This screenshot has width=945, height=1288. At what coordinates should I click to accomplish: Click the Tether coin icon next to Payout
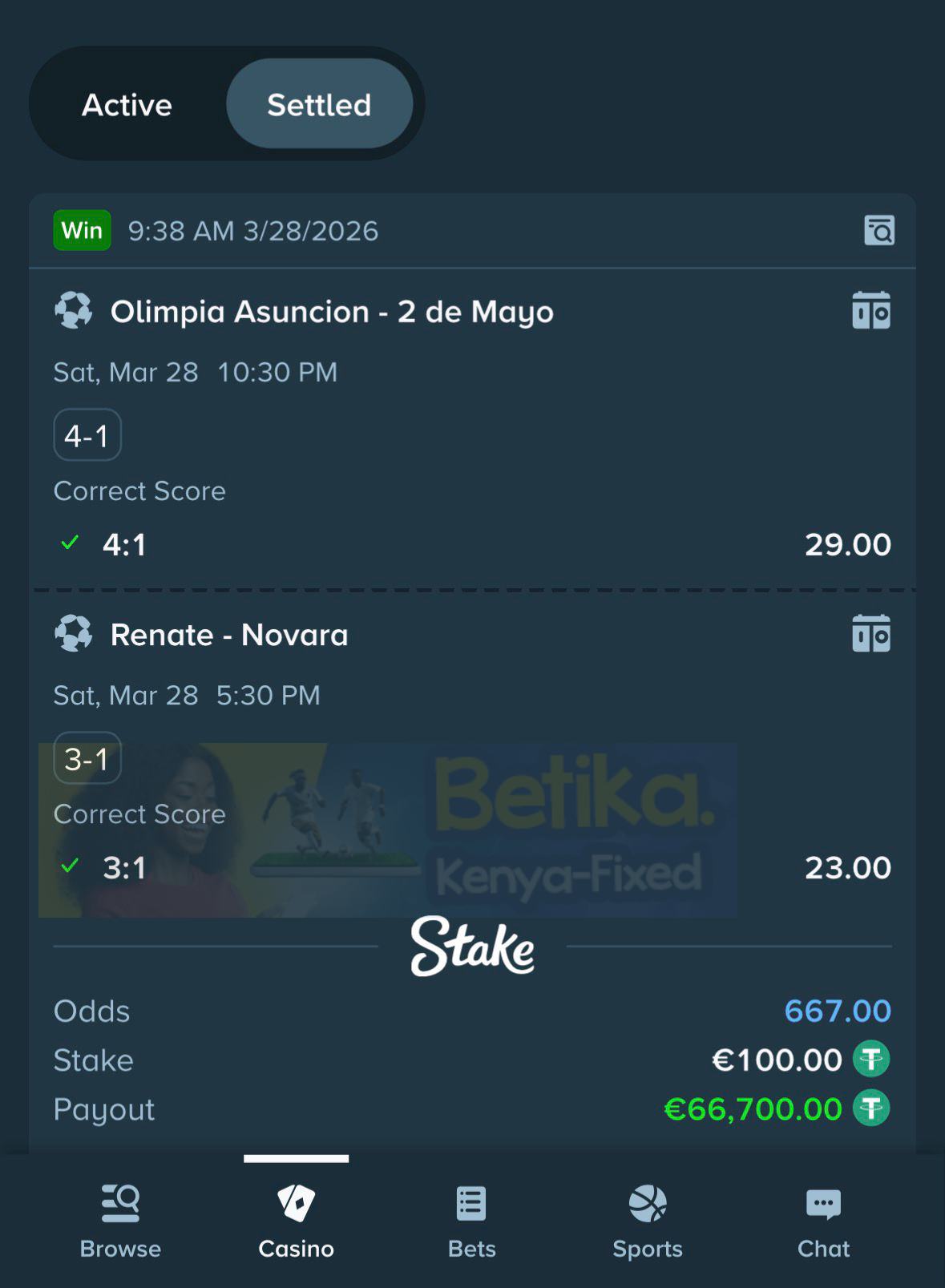point(871,1109)
